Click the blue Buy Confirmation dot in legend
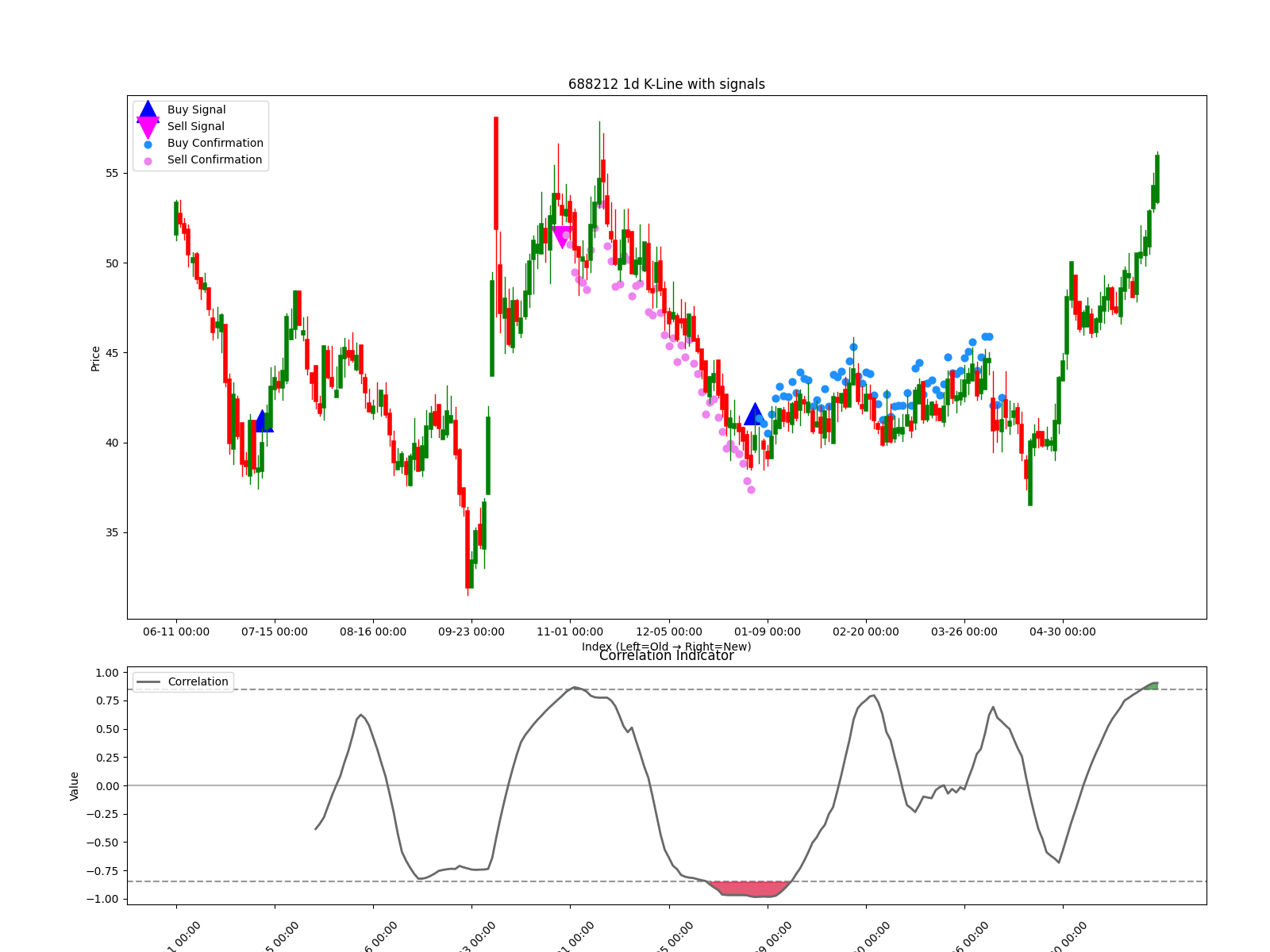 pos(148,144)
